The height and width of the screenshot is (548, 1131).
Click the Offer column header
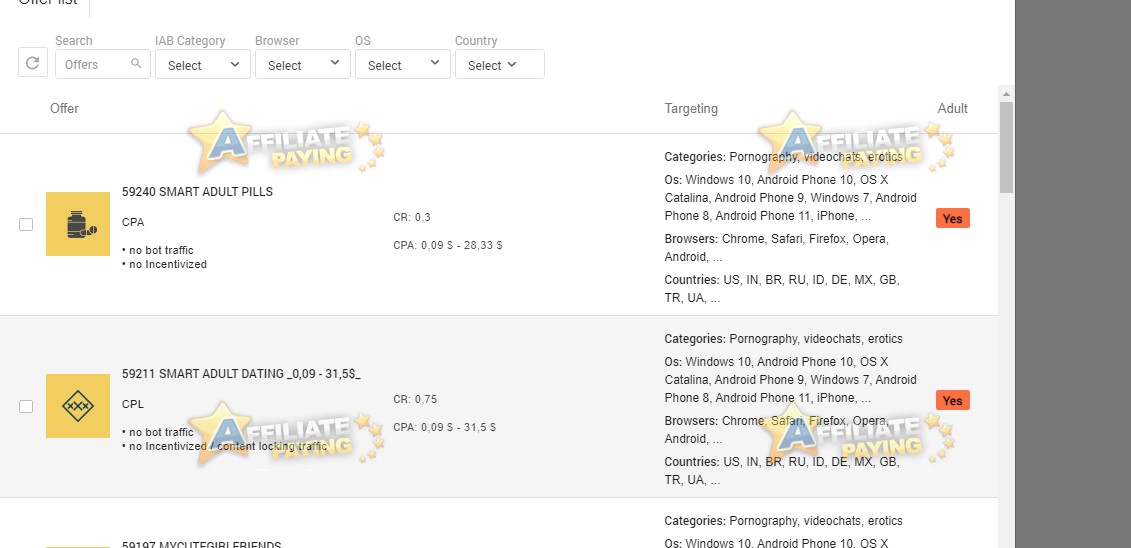64,108
